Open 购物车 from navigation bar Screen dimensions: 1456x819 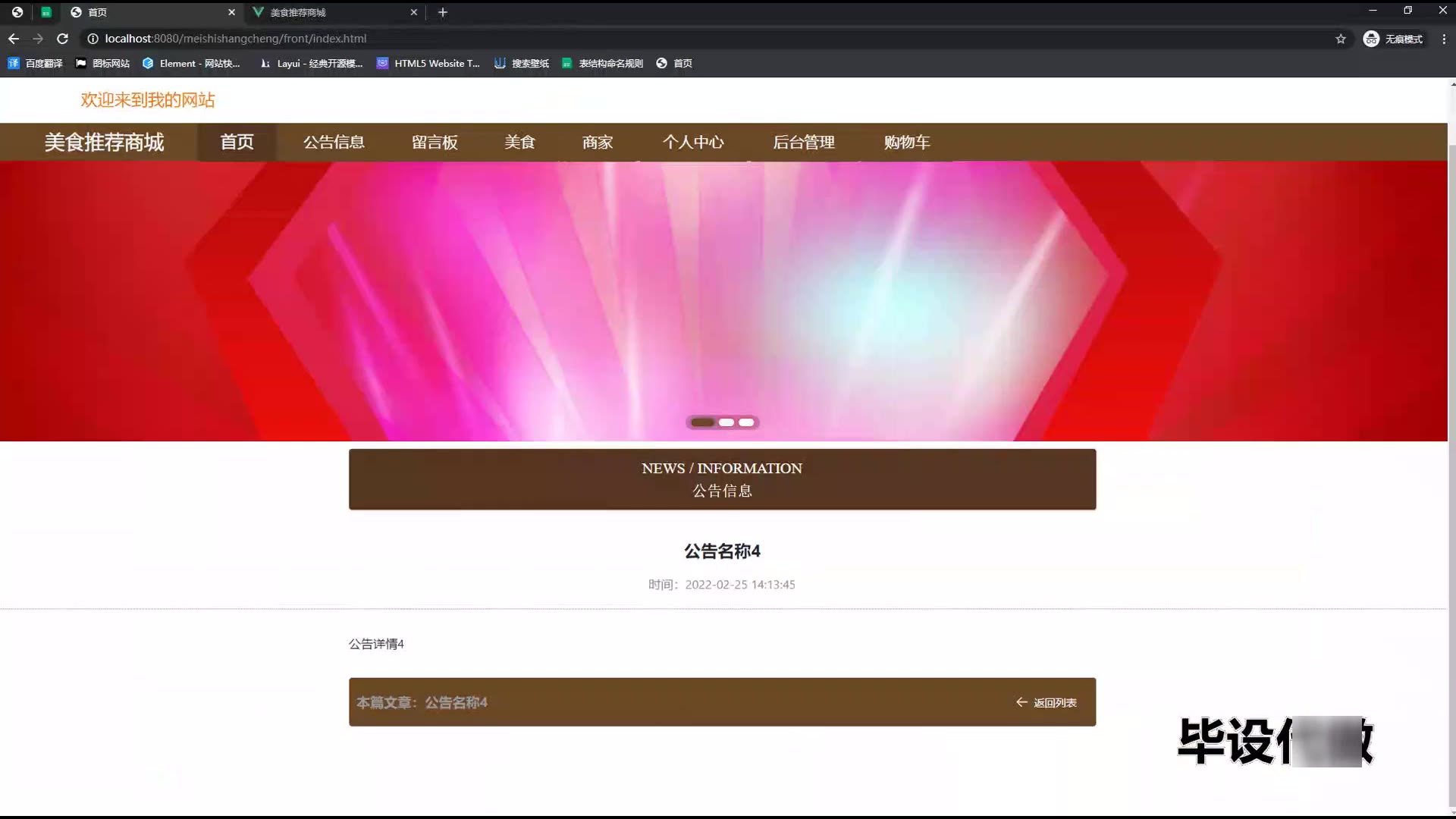[x=907, y=143]
